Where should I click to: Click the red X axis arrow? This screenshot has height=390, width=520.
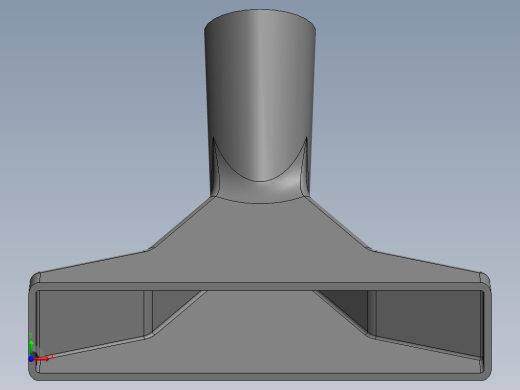pos(41,359)
